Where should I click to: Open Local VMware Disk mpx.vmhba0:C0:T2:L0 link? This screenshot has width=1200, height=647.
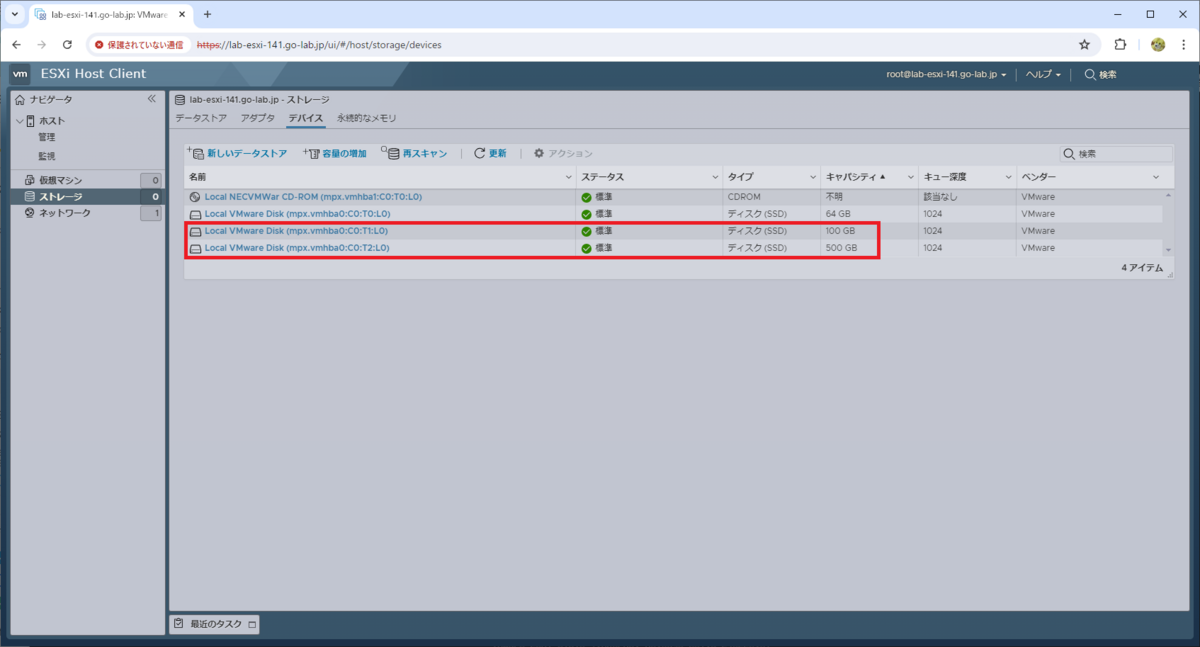coord(297,248)
